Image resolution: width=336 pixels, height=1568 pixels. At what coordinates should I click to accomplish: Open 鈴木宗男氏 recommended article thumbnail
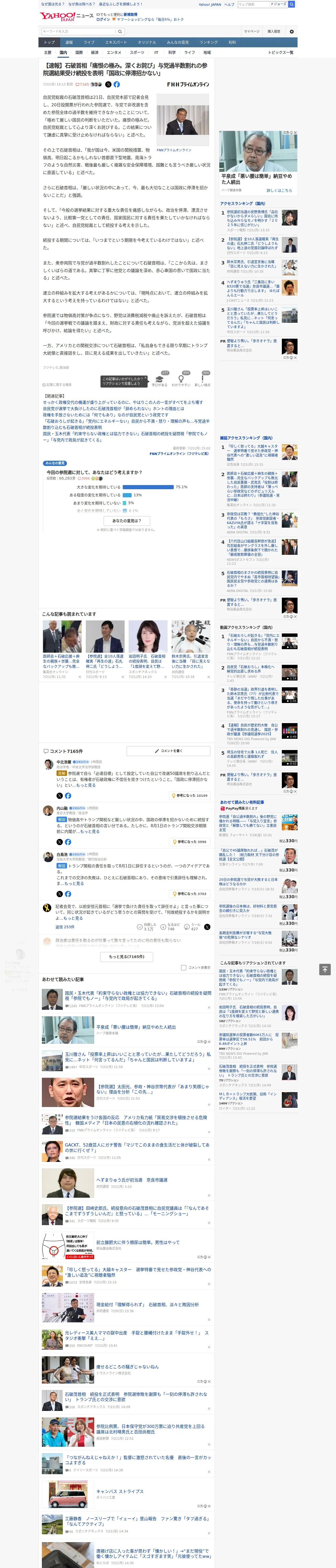coord(191,637)
